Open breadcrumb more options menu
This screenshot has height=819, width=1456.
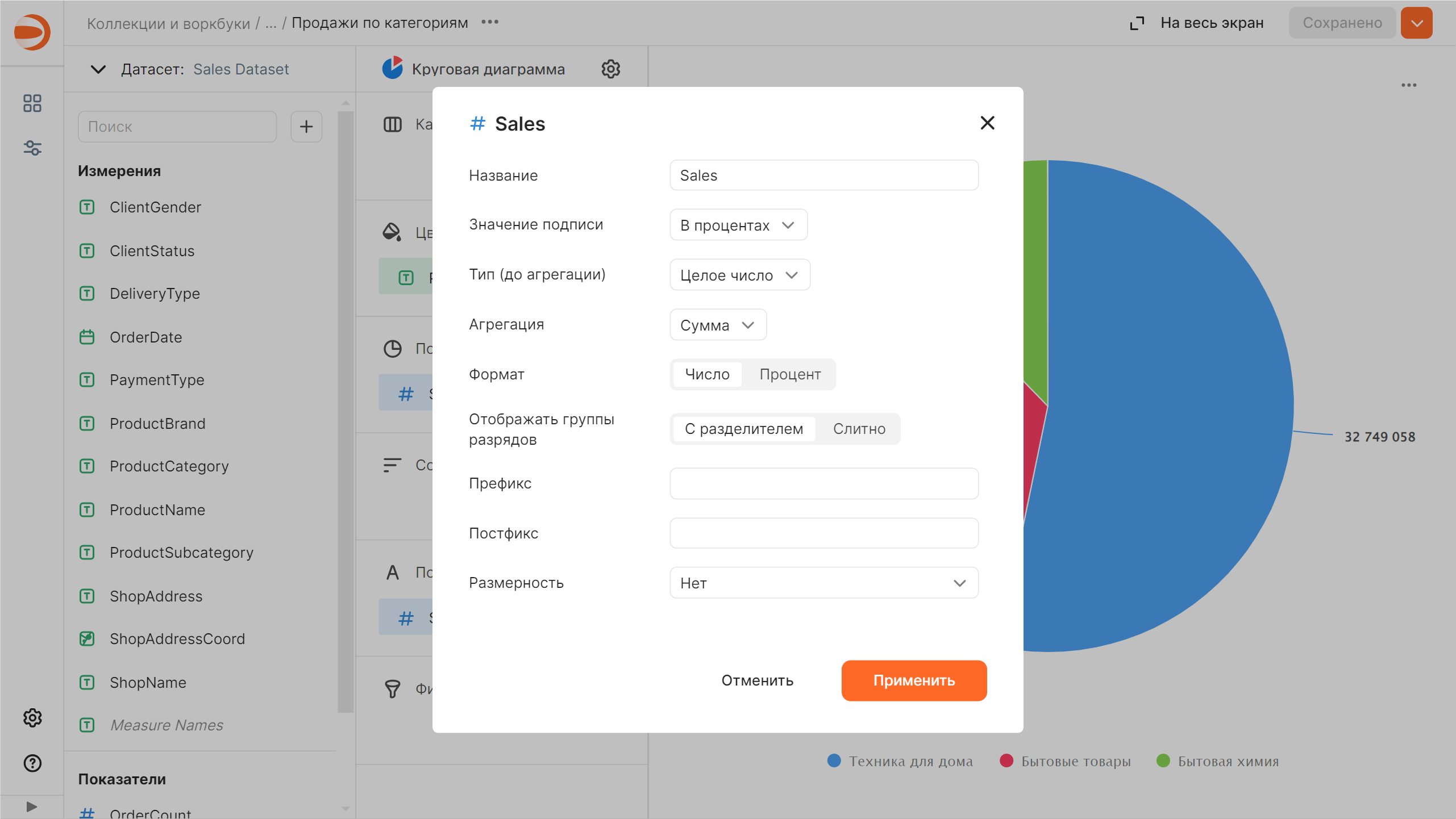490,22
